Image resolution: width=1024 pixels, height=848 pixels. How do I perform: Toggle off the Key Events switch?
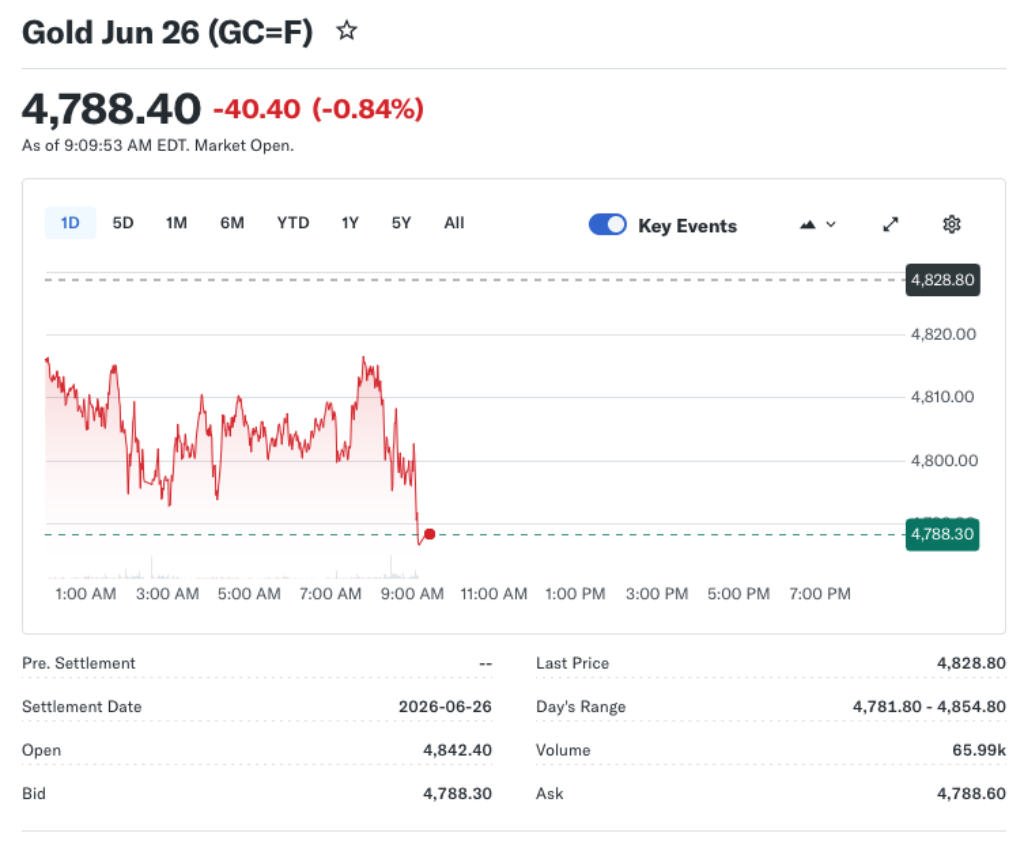pos(607,225)
